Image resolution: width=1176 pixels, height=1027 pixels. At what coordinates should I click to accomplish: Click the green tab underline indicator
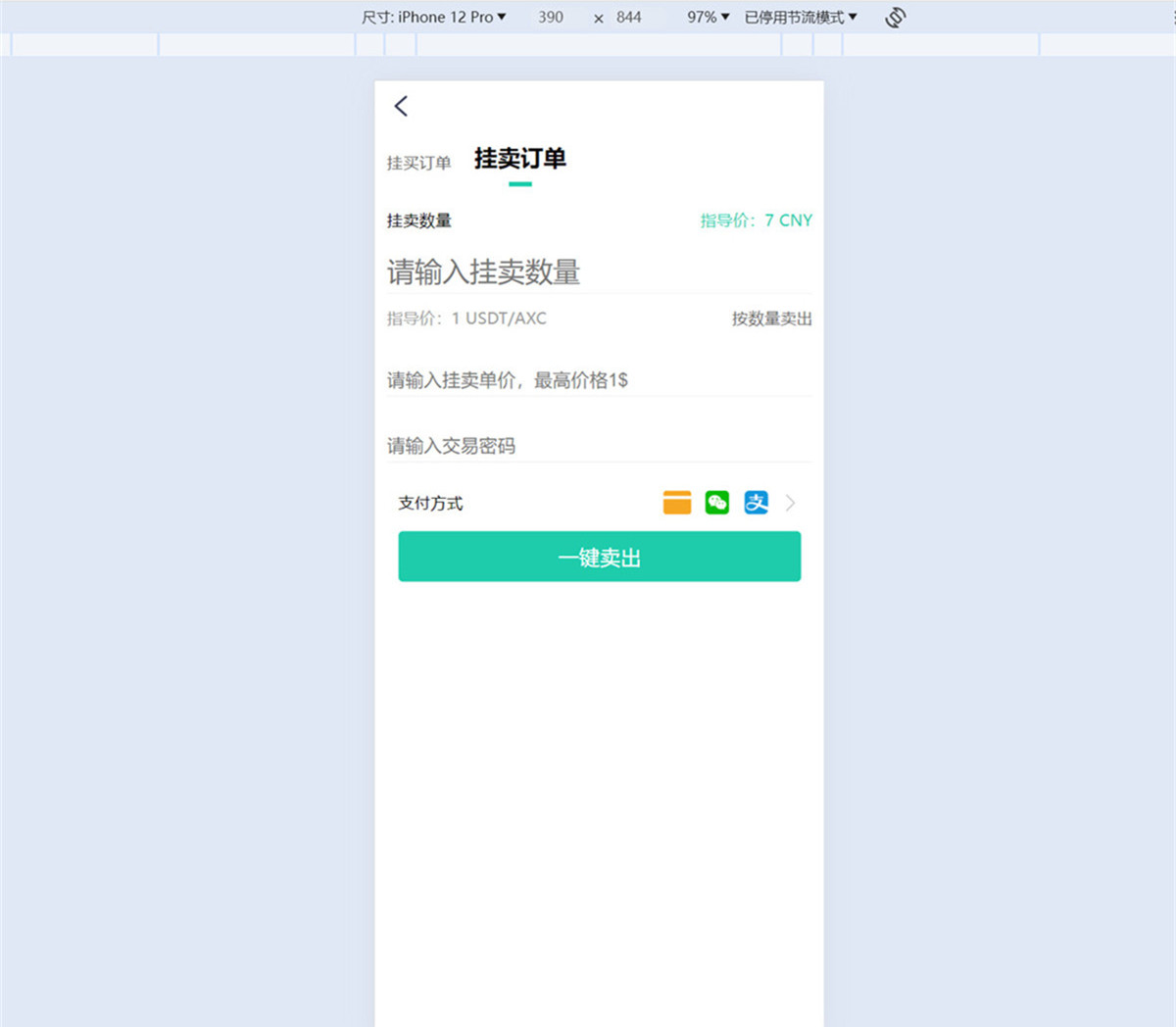(x=519, y=183)
